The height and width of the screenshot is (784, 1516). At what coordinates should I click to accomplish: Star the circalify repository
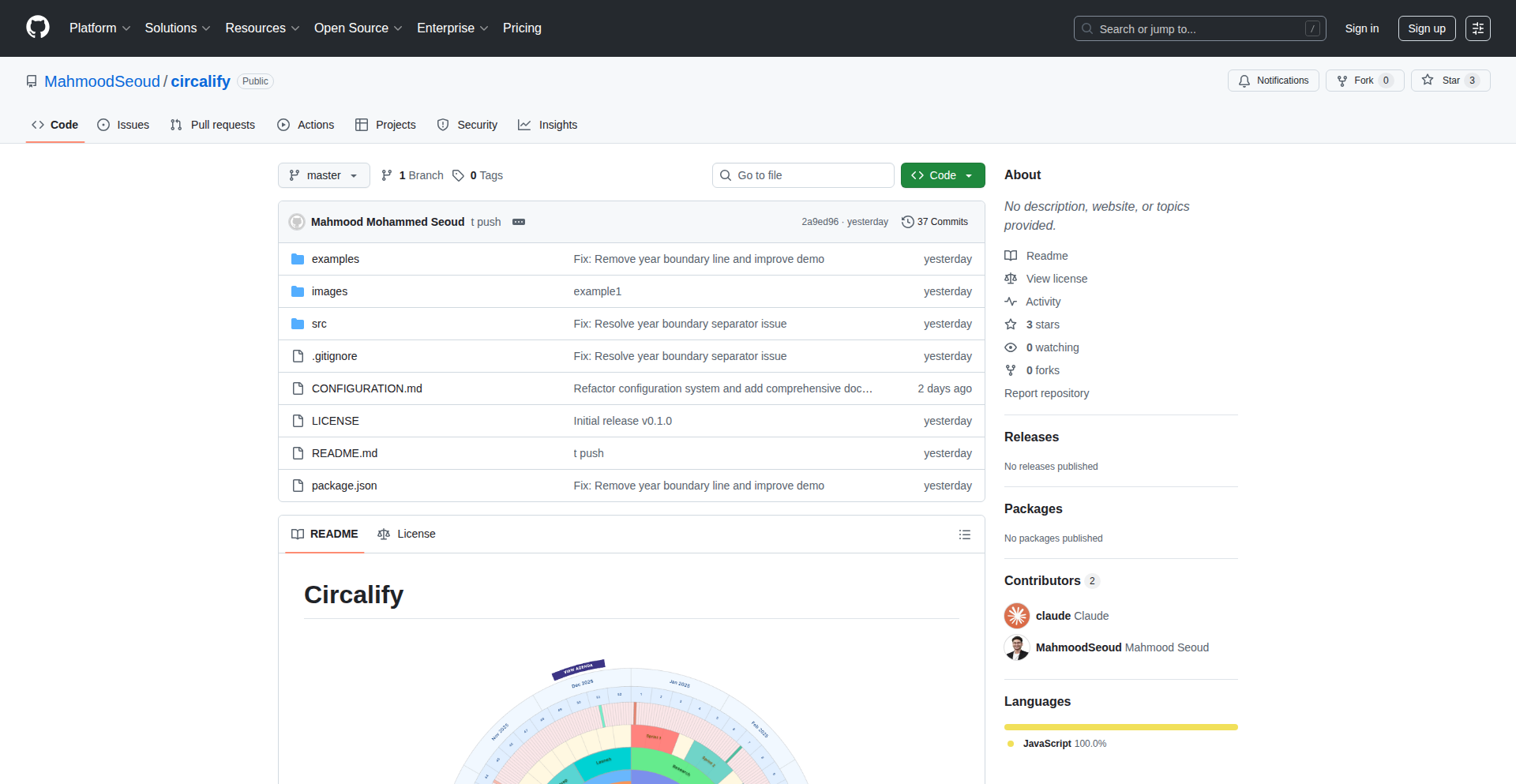[x=1450, y=81]
